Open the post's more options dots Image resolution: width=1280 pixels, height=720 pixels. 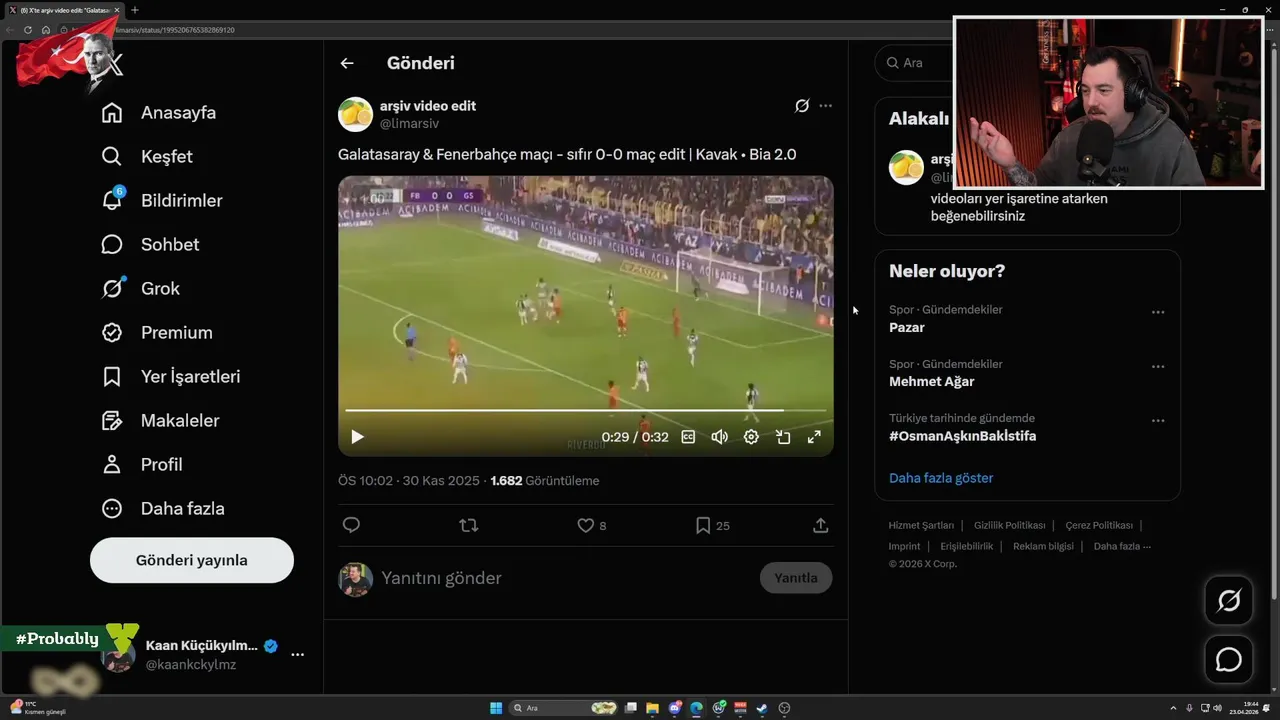pos(825,106)
